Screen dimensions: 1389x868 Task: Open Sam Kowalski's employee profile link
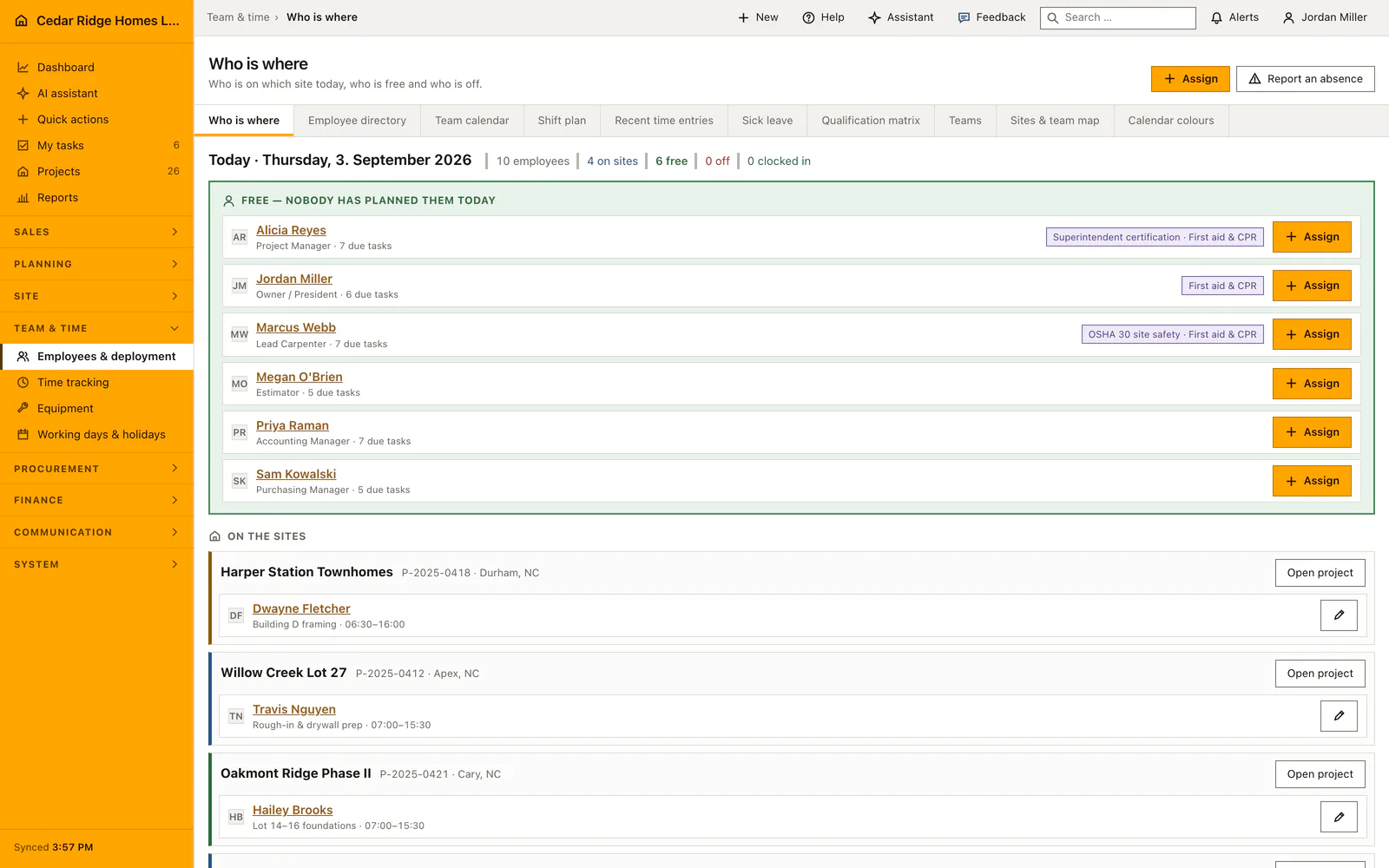click(x=296, y=474)
